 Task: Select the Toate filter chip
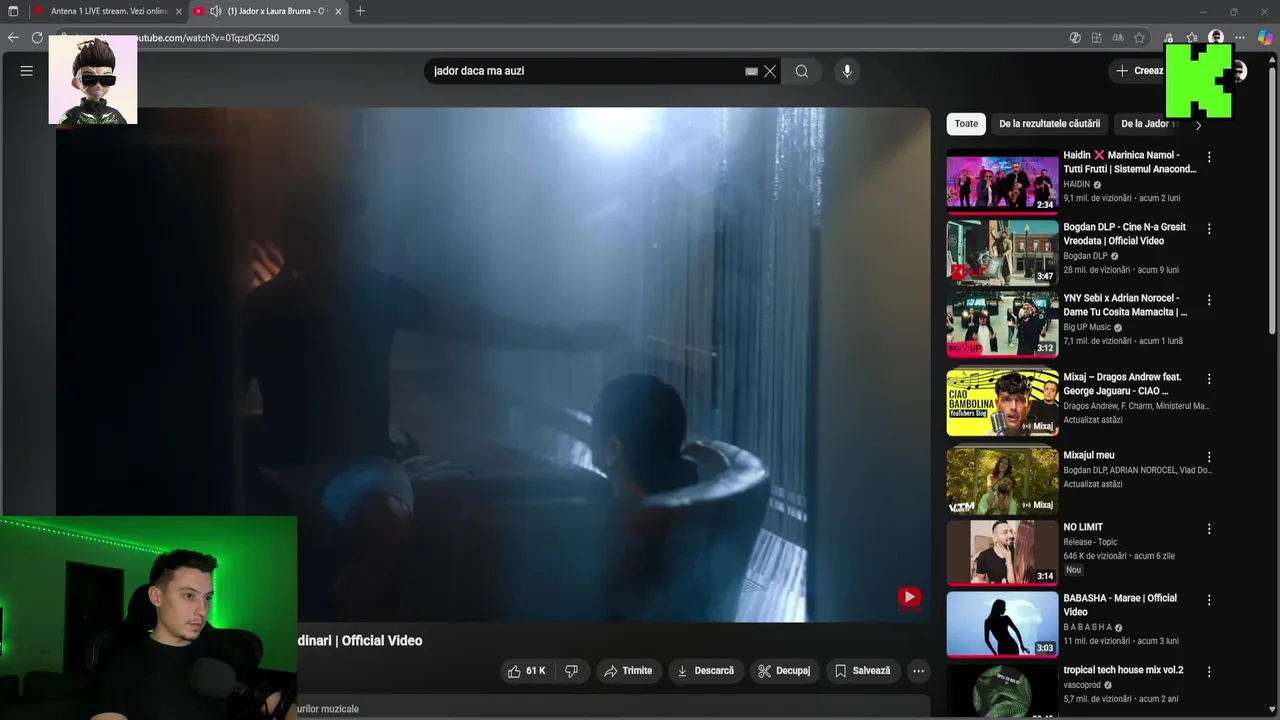coord(966,124)
